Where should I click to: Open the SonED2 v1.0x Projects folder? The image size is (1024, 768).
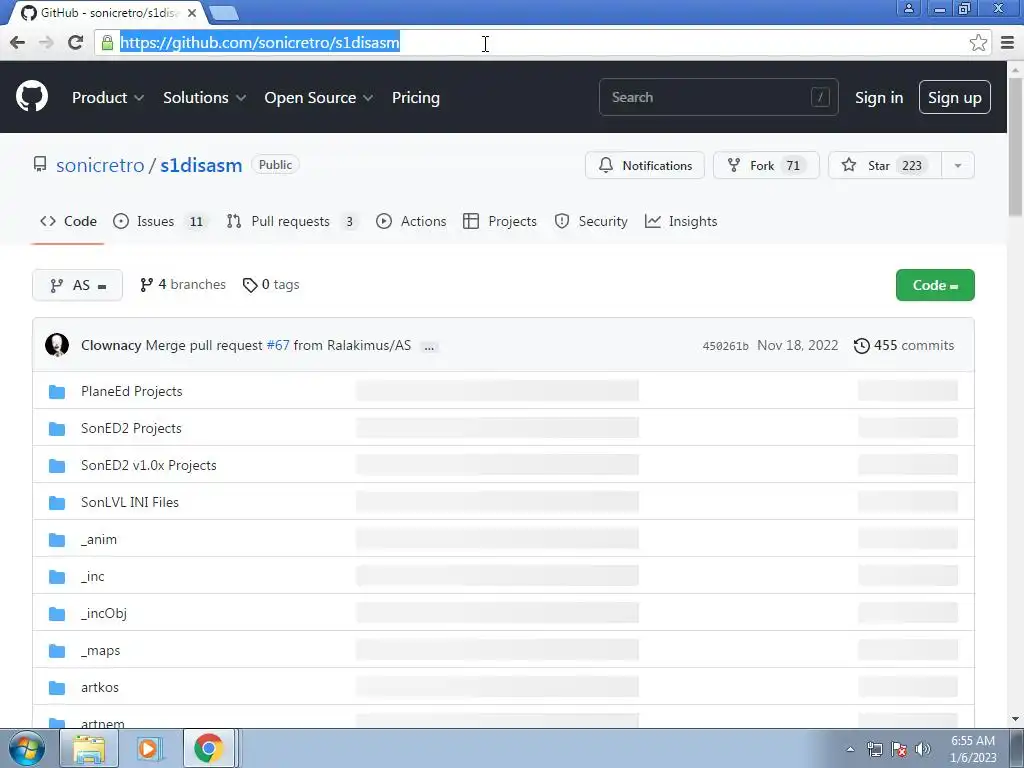pos(149,465)
